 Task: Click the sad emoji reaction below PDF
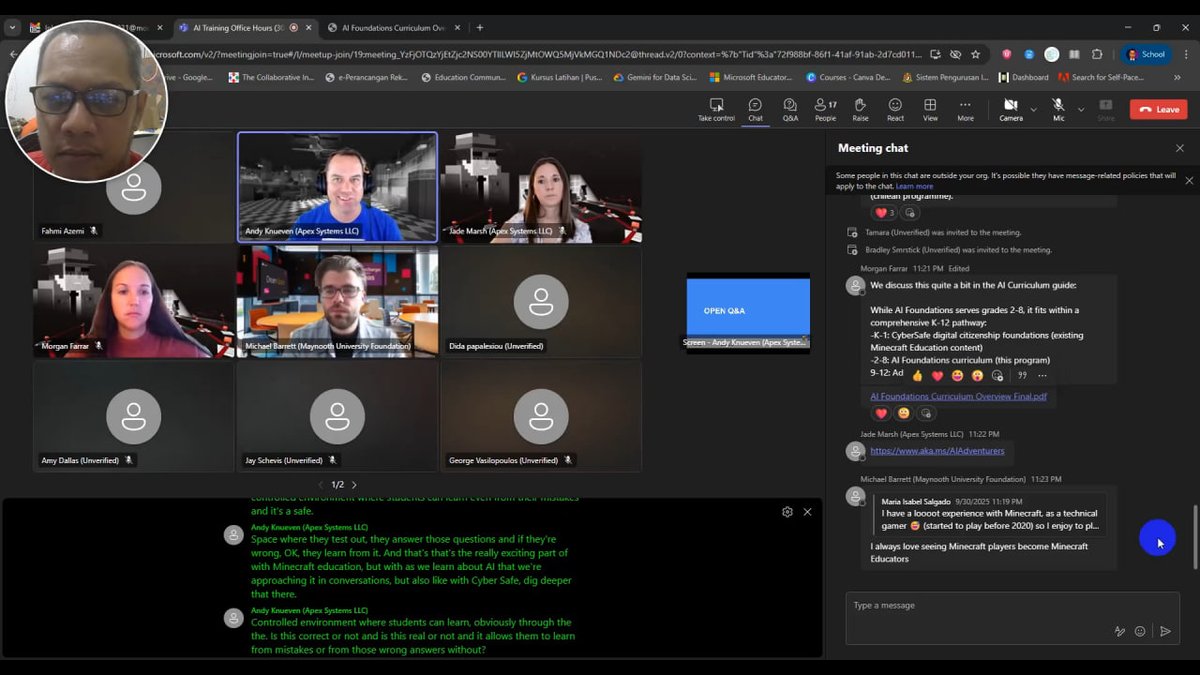point(903,413)
